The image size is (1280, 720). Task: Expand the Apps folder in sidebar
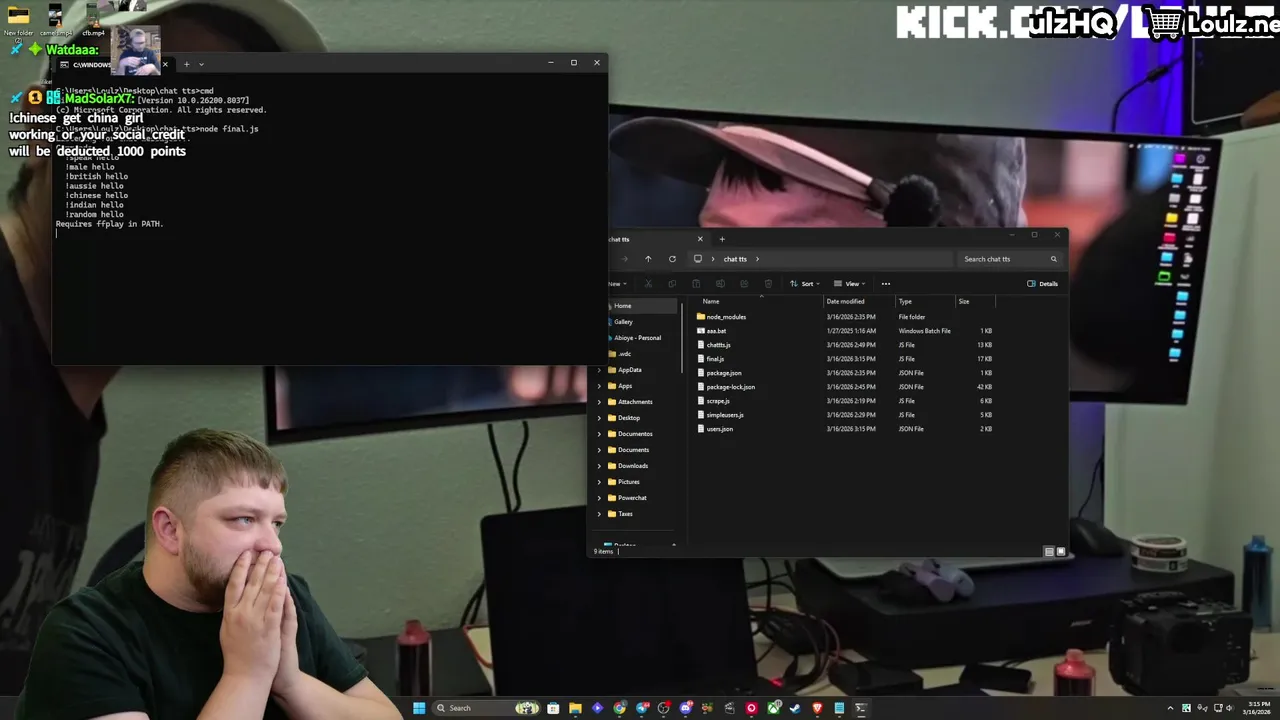(x=599, y=386)
